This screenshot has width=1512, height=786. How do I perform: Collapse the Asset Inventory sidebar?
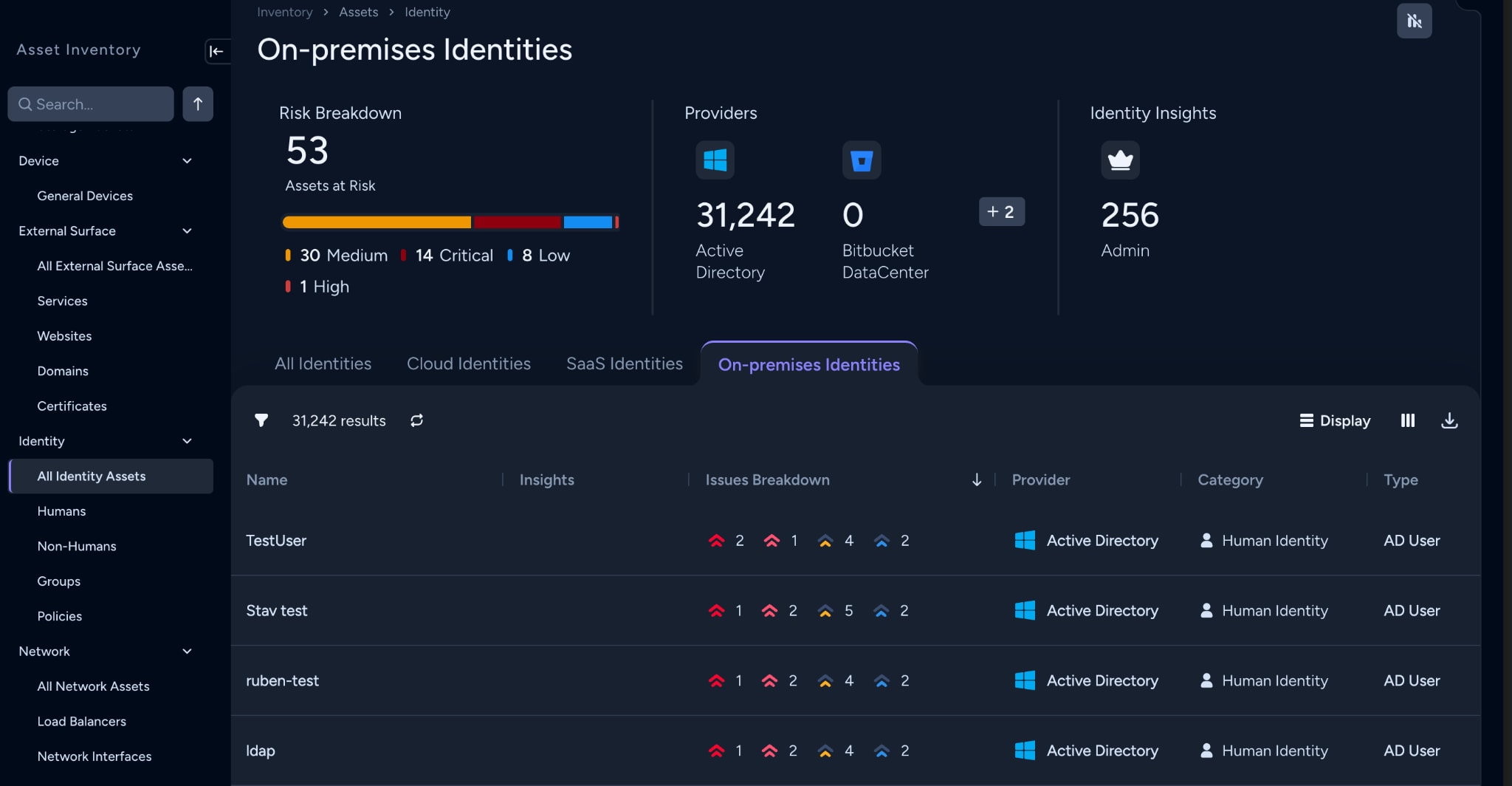click(x=216, y=51)
